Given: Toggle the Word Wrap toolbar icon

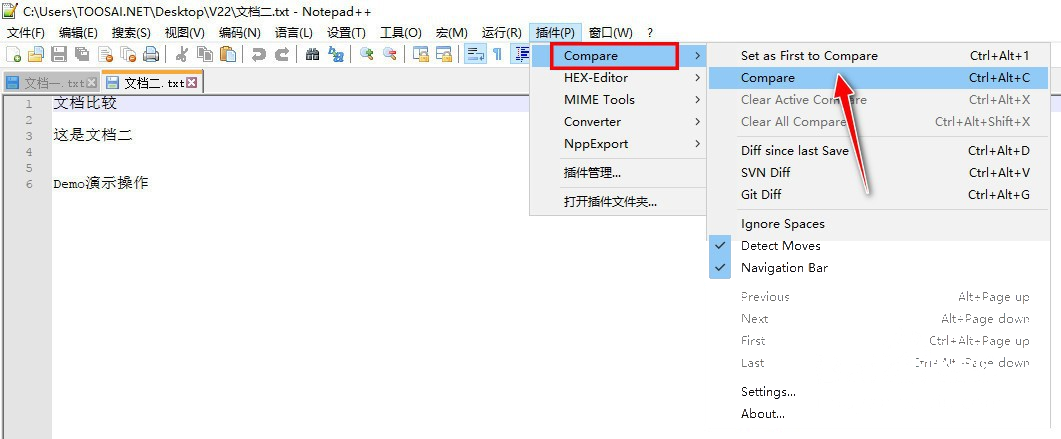Looking at the screenshot, I should pyautogui.click(x=475, y=54).
